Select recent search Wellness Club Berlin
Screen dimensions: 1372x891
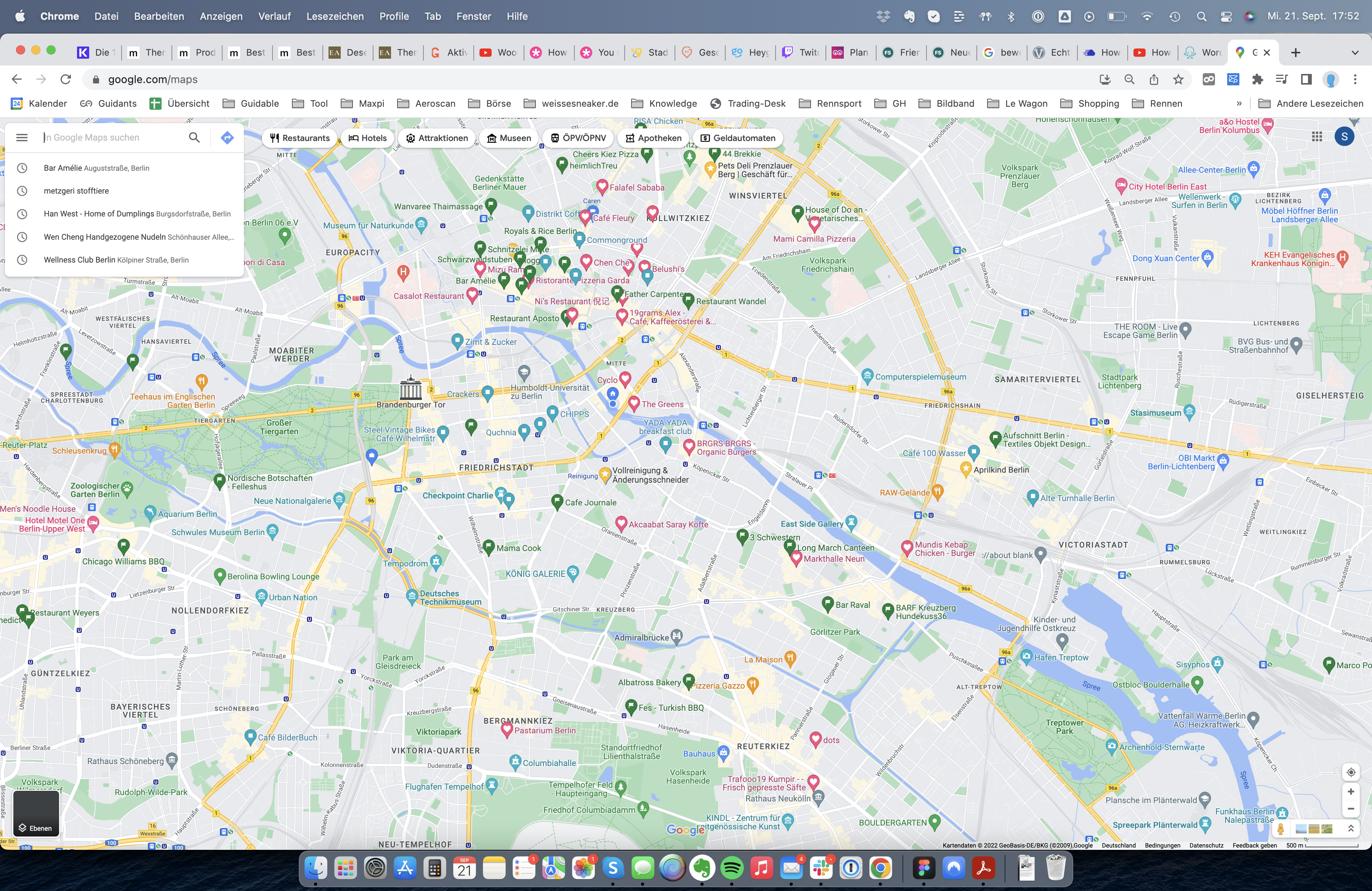(125, 260)
